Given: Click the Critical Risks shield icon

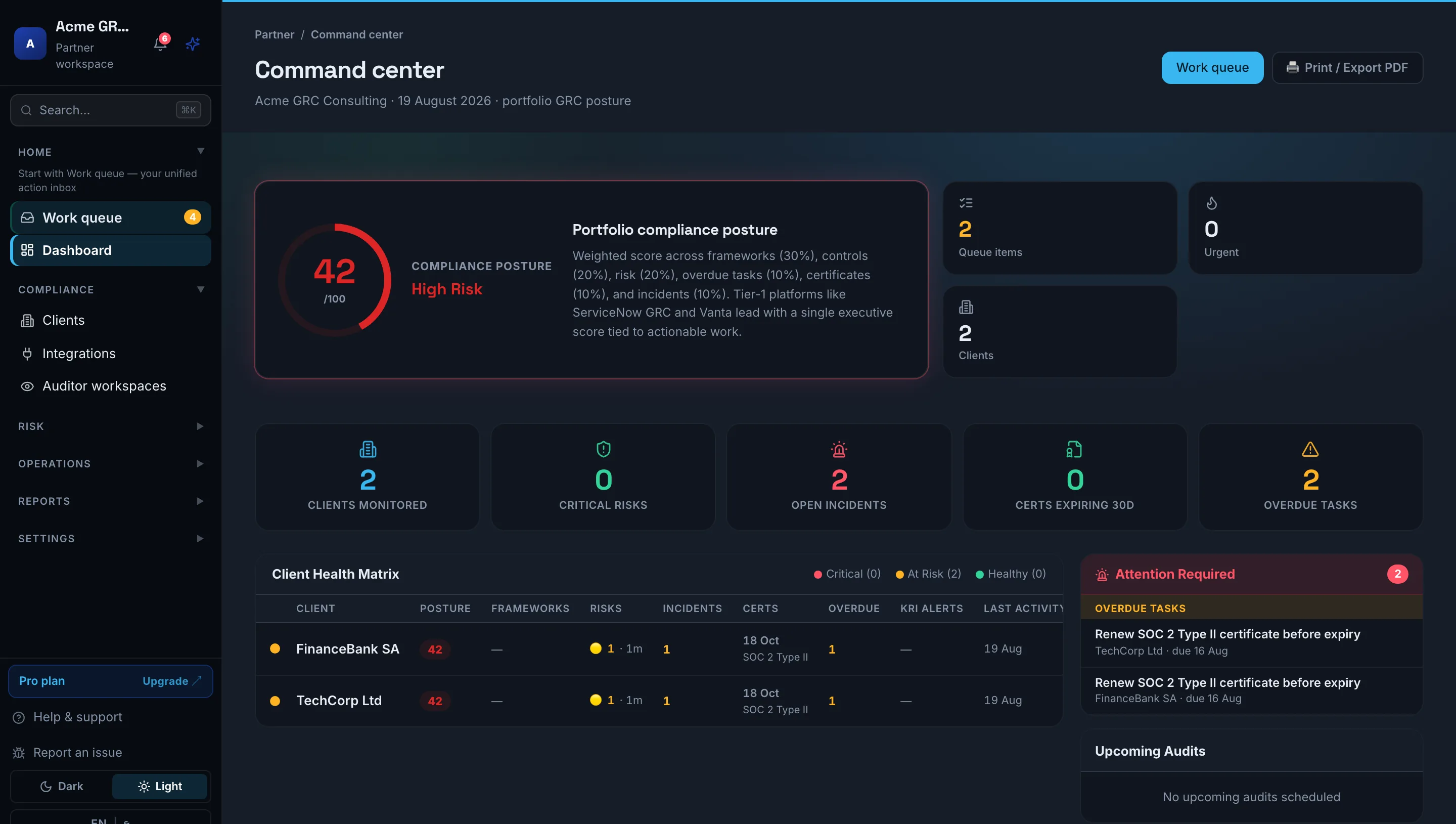Looking at the screenshot, I should click(x=603, y=449).
